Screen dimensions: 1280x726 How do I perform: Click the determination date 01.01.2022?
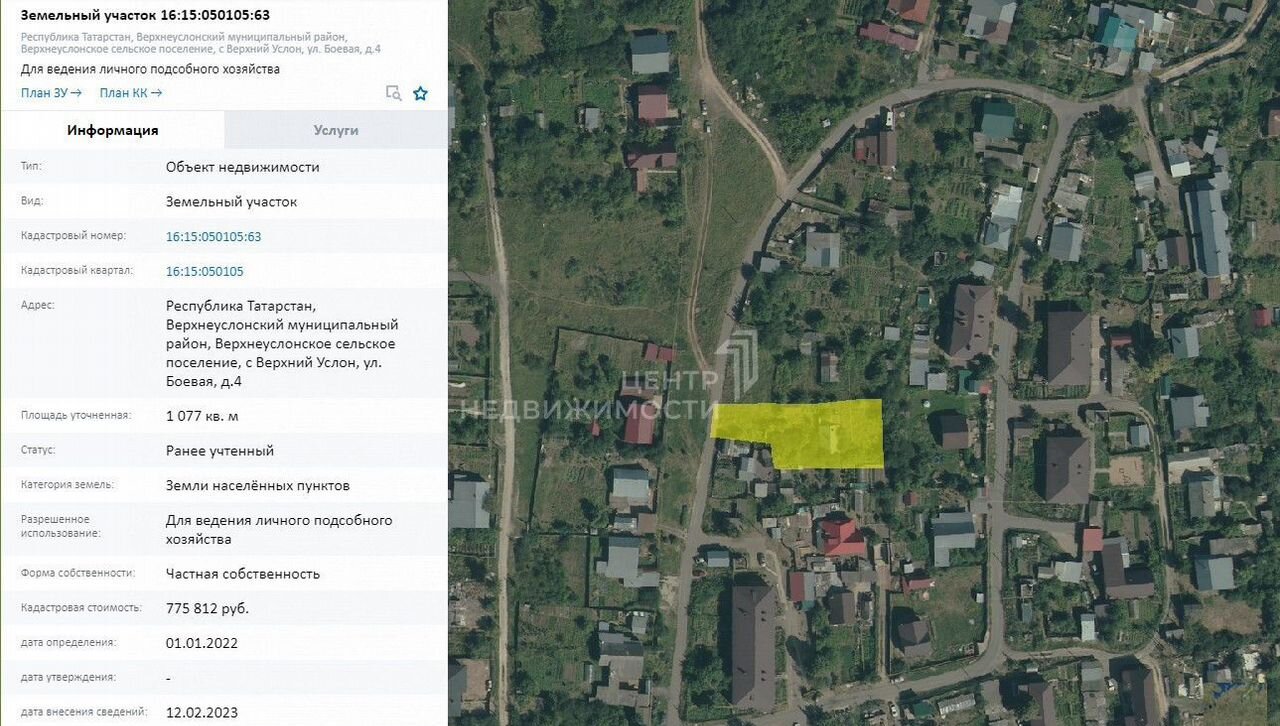(x=201, y=643)
